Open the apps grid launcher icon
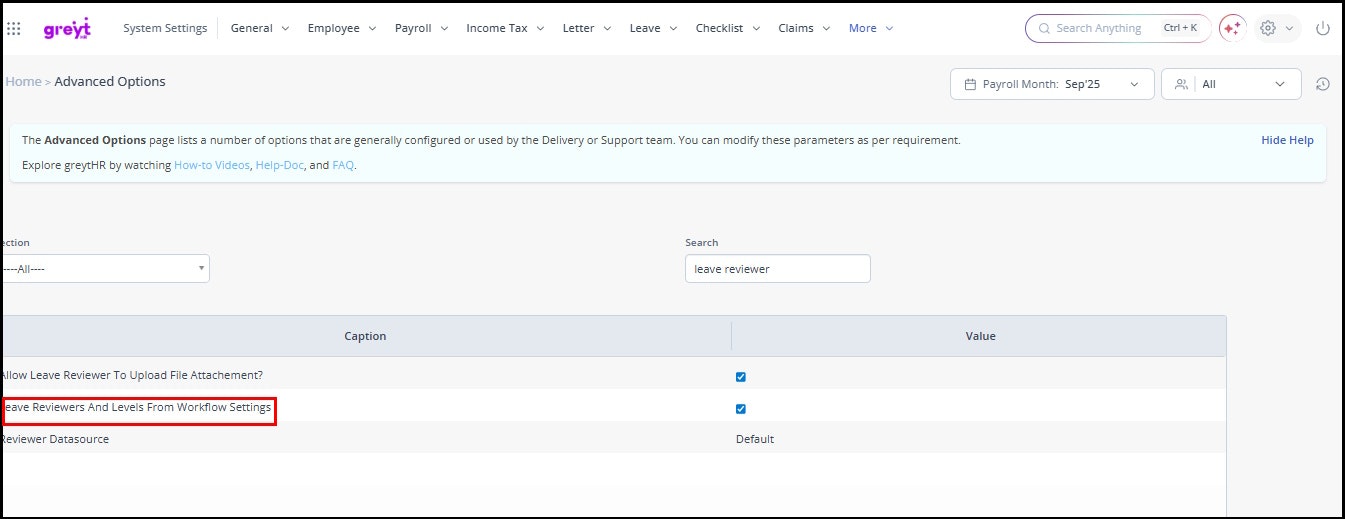The image size is (1345, 519). click(x=14, y=29)
